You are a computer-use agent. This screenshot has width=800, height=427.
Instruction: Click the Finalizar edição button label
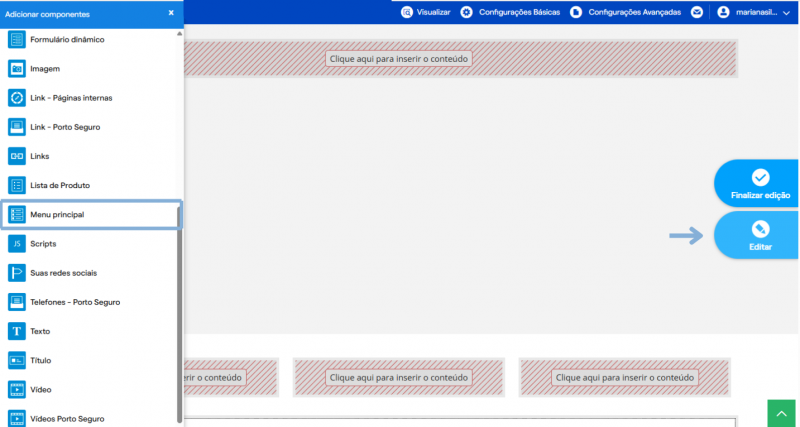click(760, 195)
